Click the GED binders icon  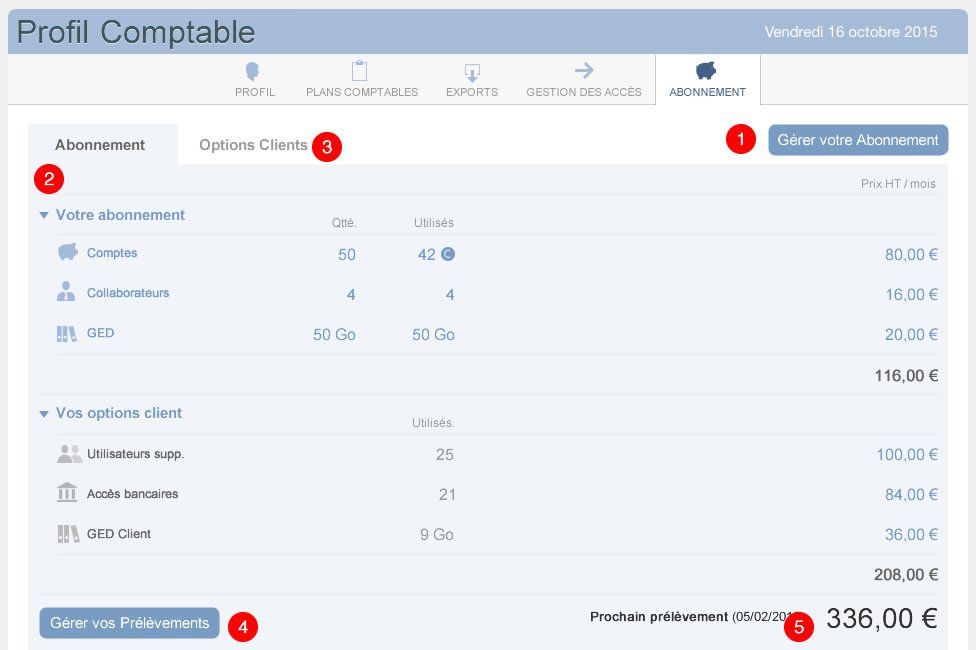click(67, 333)
